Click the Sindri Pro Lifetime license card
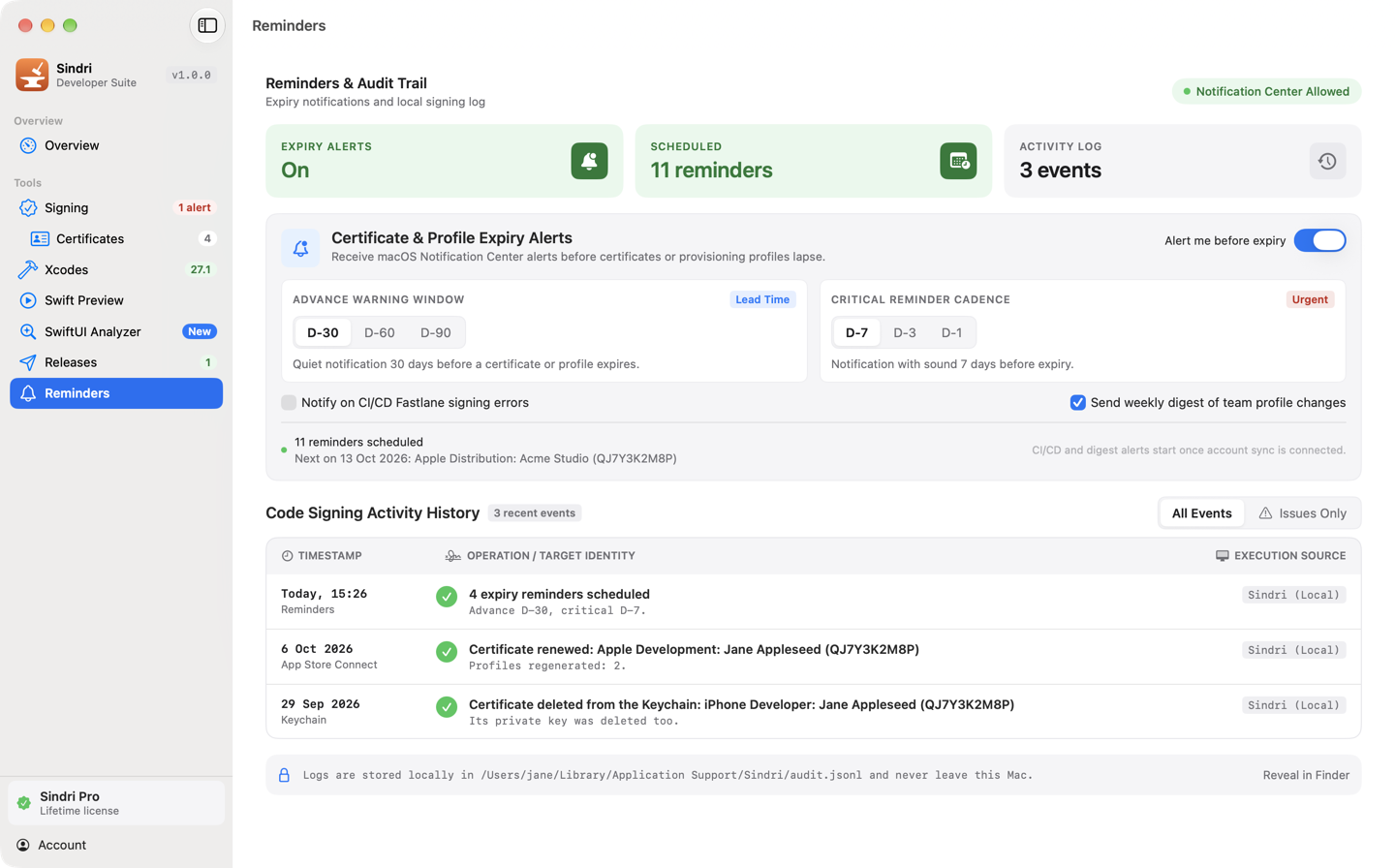The height and width of the screenshot is (868, 1395). coord(116,803)
